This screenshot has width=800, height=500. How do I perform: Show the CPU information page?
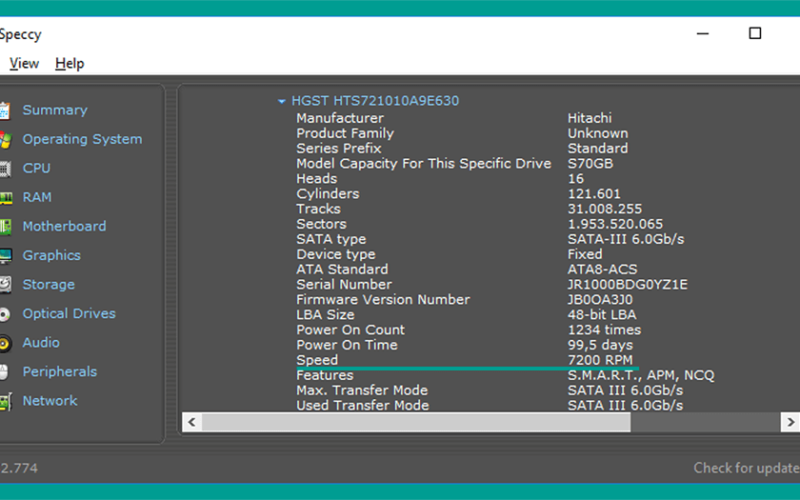[37, 168]
